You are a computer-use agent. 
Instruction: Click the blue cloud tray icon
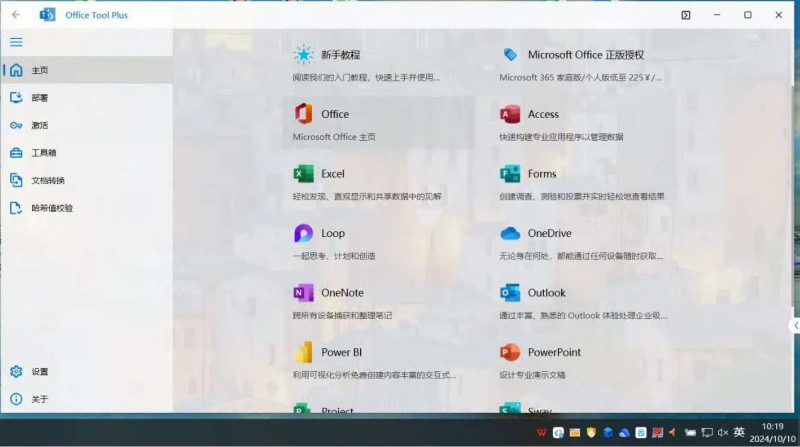pos(624,433)
